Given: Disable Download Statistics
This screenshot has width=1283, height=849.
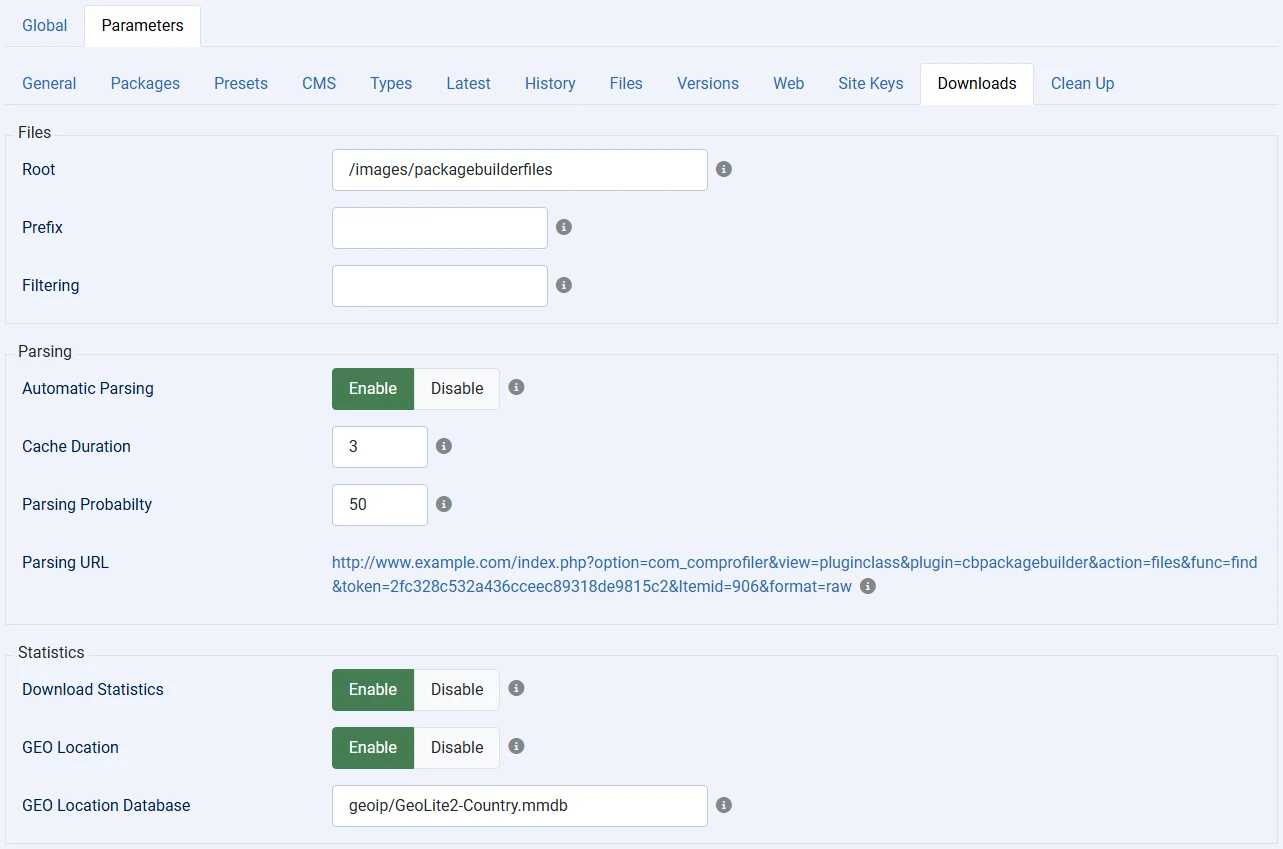Looking at the screenshot, I should click(456, 689).
